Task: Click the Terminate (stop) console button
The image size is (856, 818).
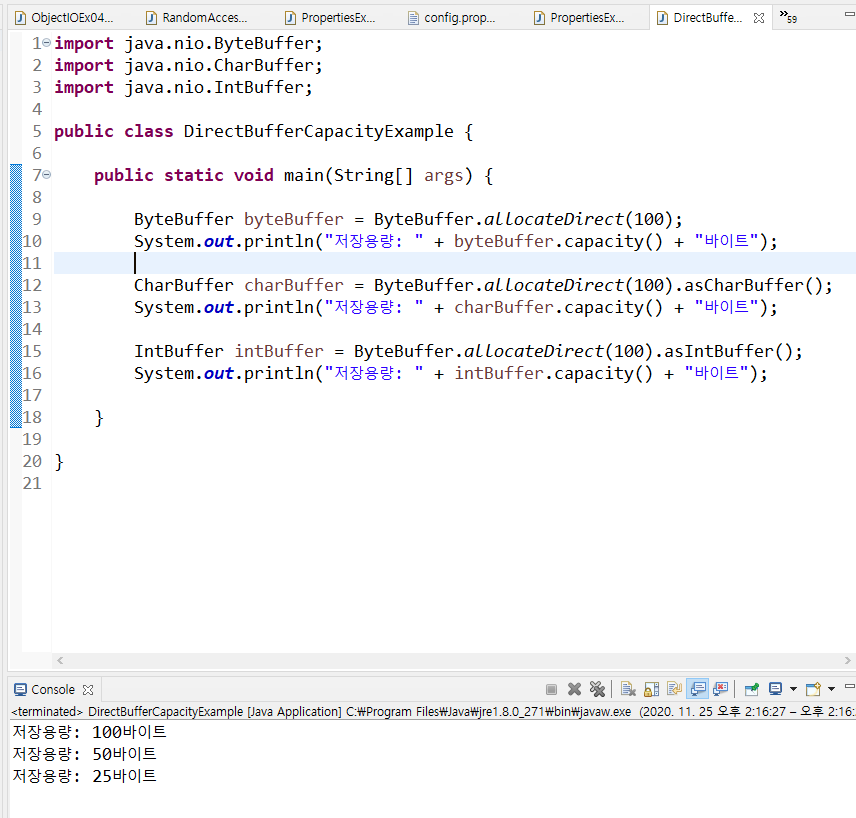Action: coord(551,690)
